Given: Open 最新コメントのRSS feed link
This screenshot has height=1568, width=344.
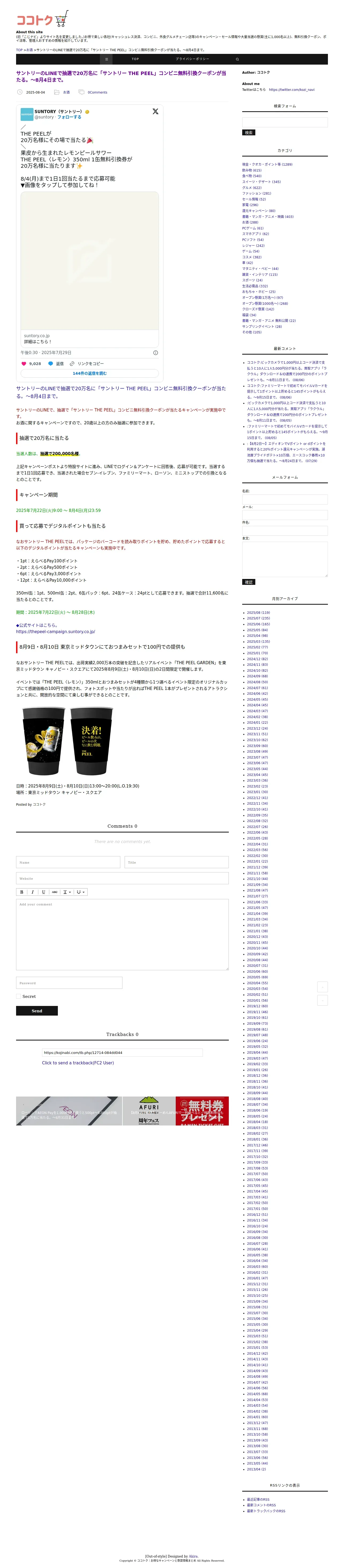Looking at the screenshot, I should (261, 1505).
